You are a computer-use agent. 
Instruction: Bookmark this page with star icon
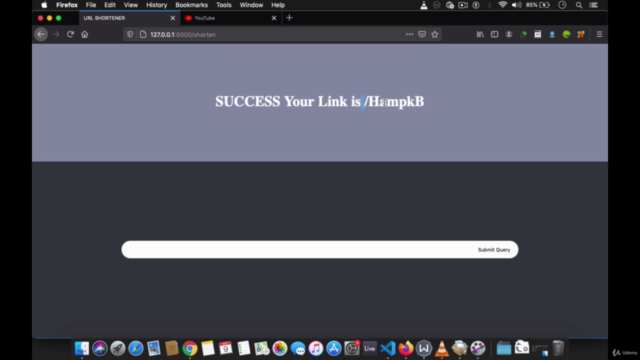(x=435, y=34)
